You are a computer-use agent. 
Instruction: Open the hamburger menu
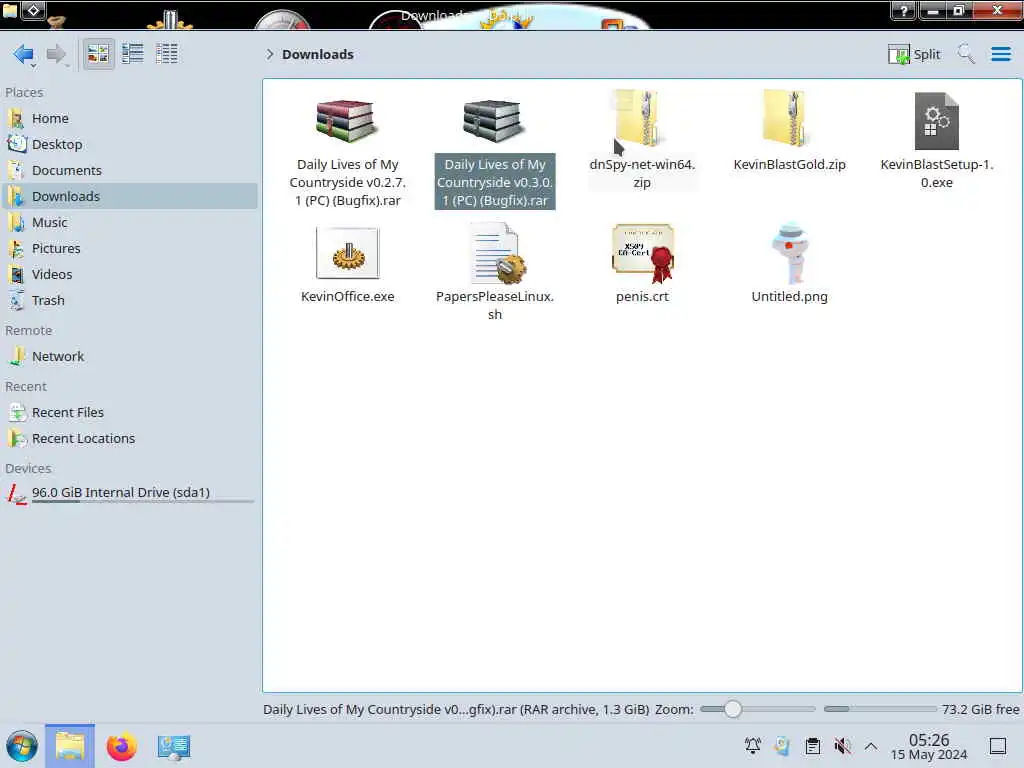pyautogui.click(x=1000, y=54)
